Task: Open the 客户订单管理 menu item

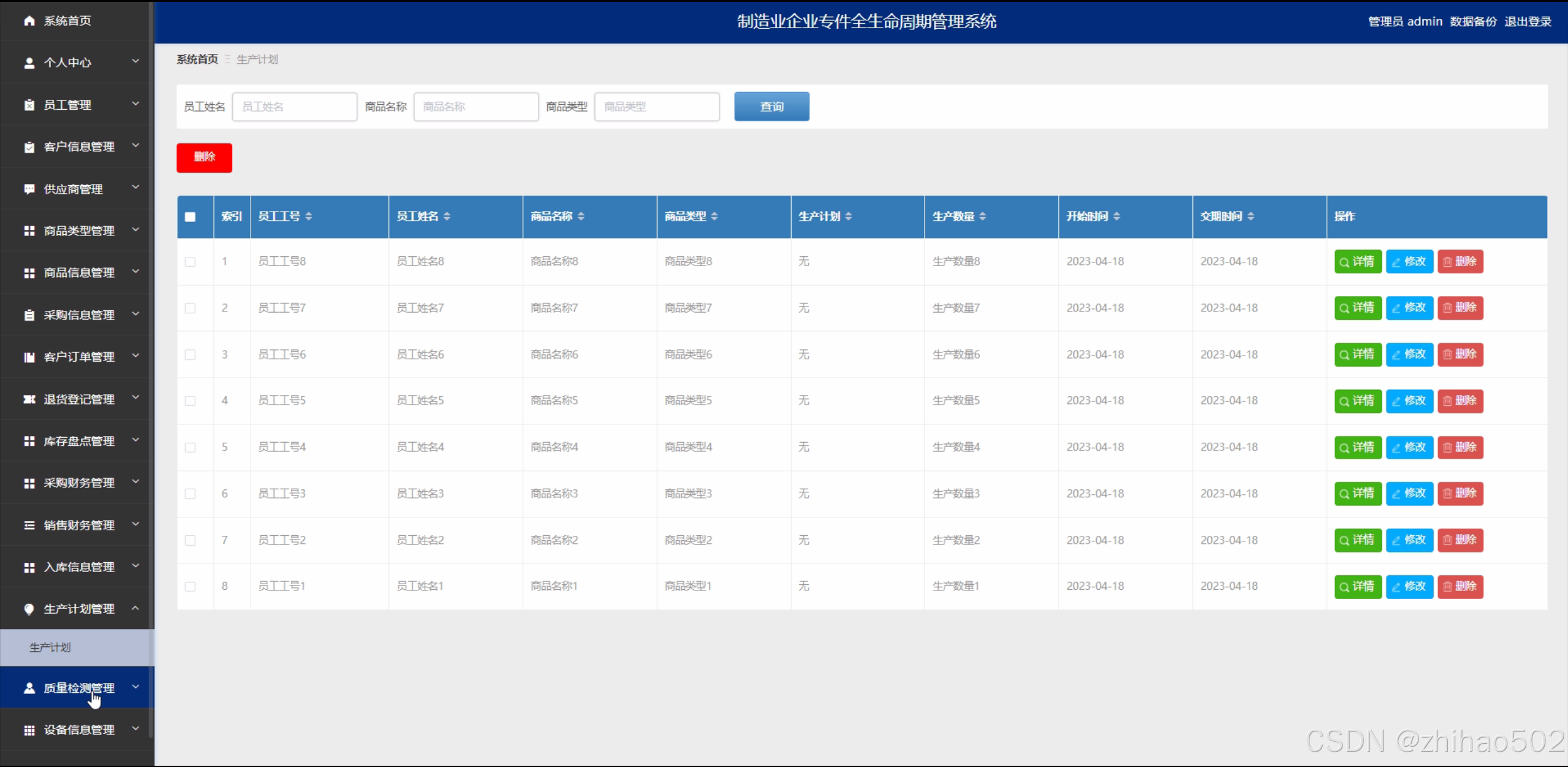Action: point(78,357)
